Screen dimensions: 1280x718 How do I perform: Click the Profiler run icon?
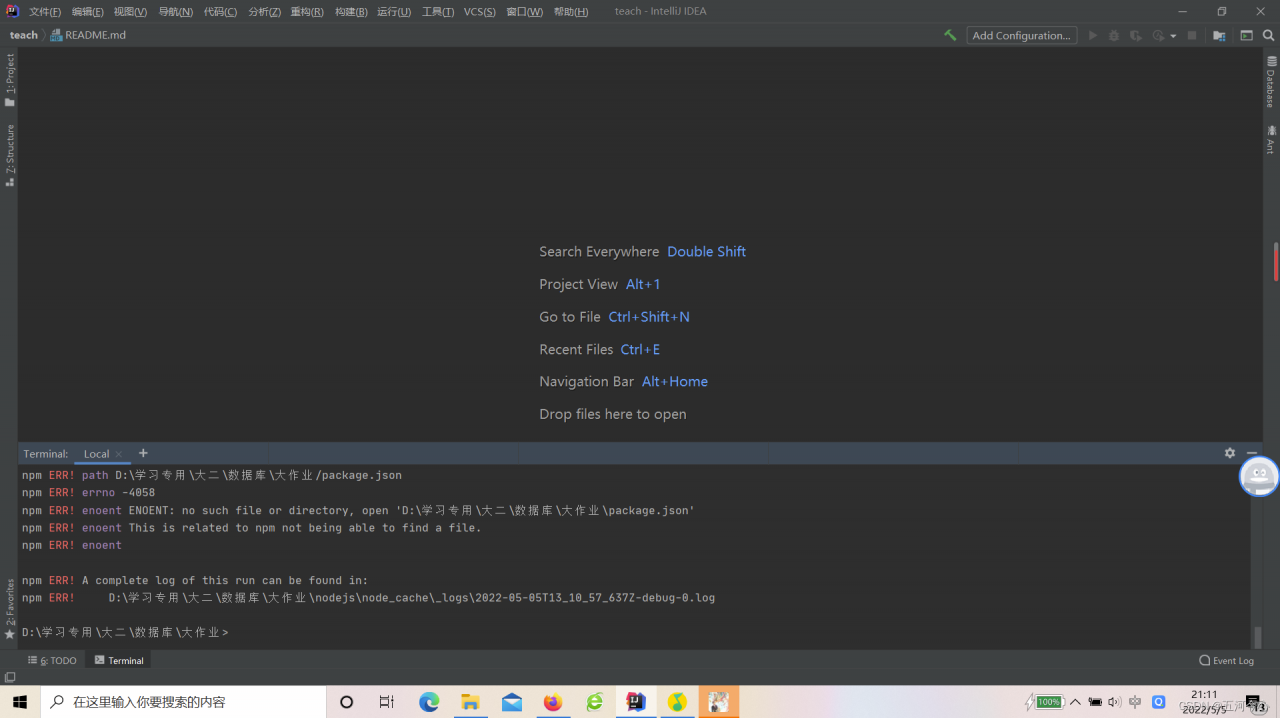[x=1158, y=35]
